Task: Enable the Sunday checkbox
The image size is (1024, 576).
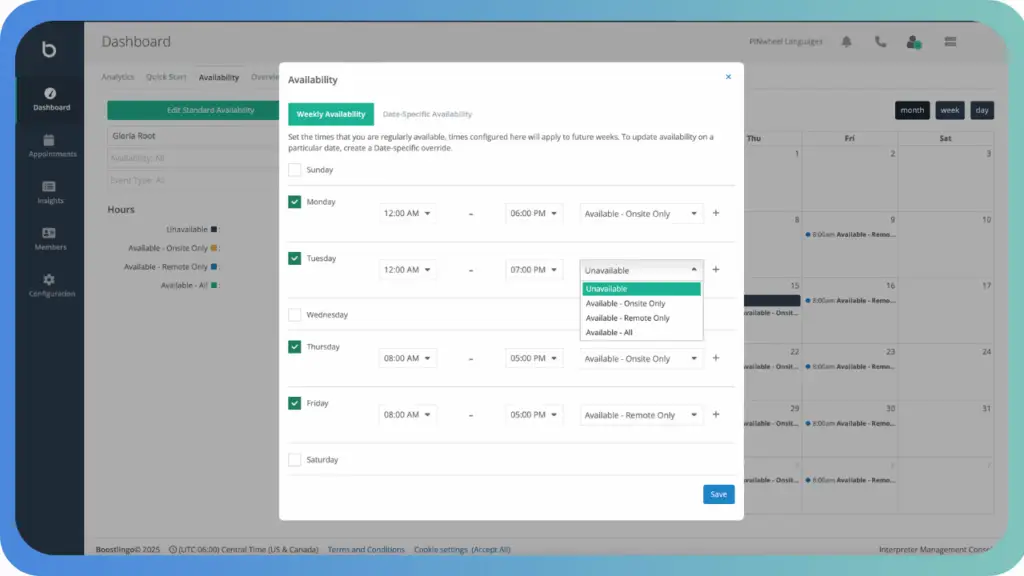Action: pyautogui.click(x=295, y=170)
